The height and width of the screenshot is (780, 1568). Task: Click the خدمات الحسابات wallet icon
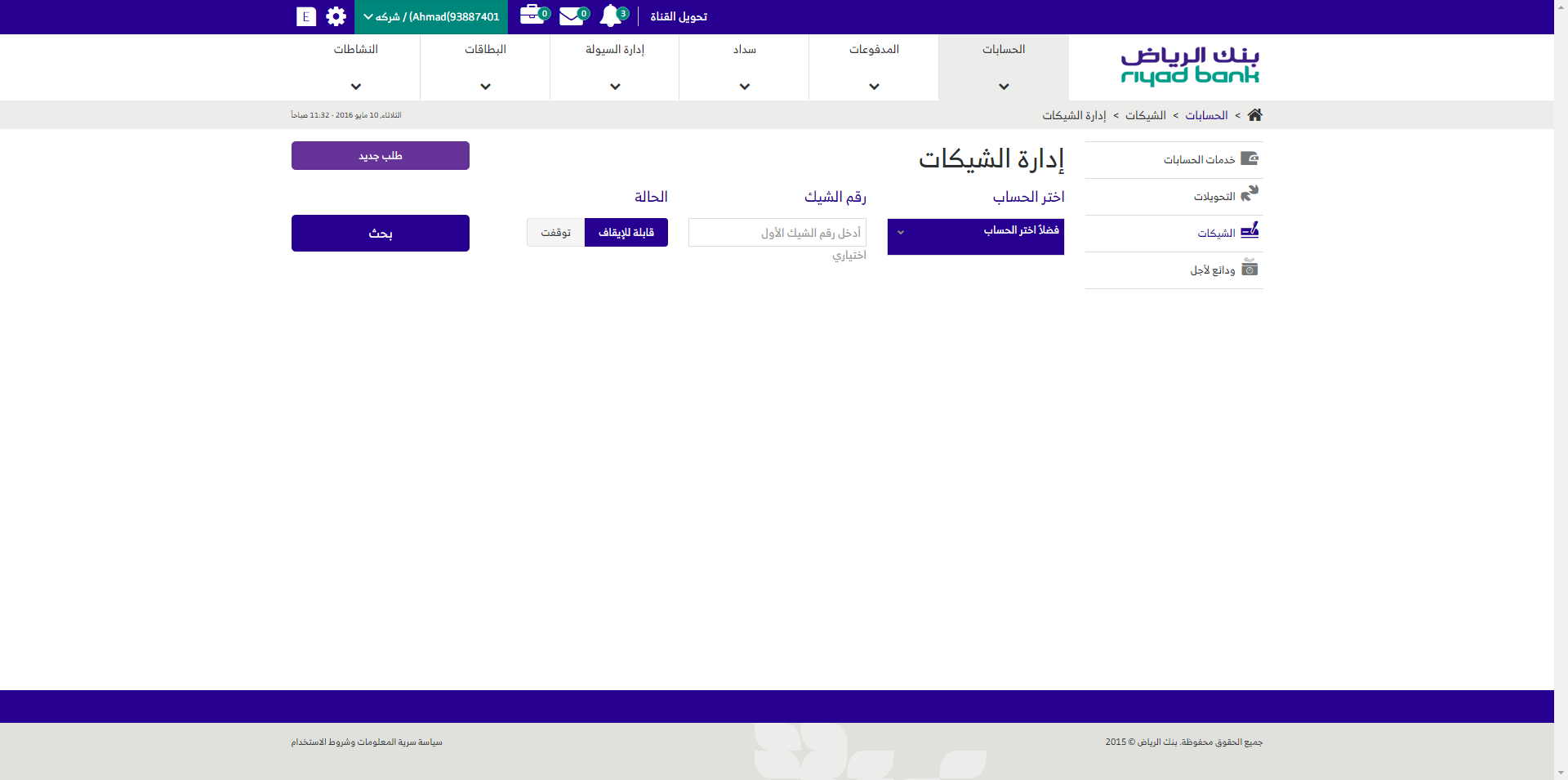point(1249,158)
